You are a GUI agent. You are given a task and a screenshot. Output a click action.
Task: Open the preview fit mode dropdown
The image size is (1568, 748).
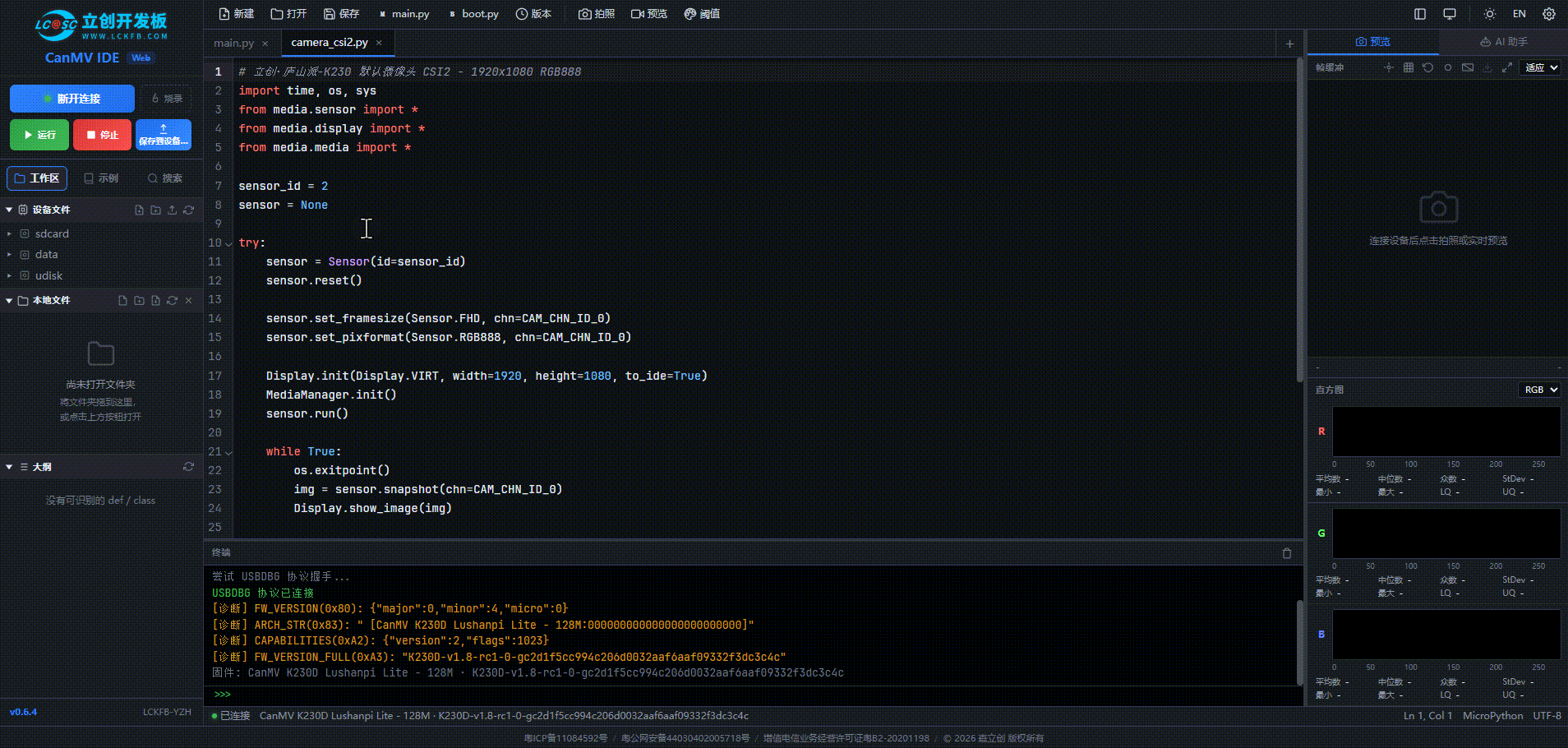1541,67
